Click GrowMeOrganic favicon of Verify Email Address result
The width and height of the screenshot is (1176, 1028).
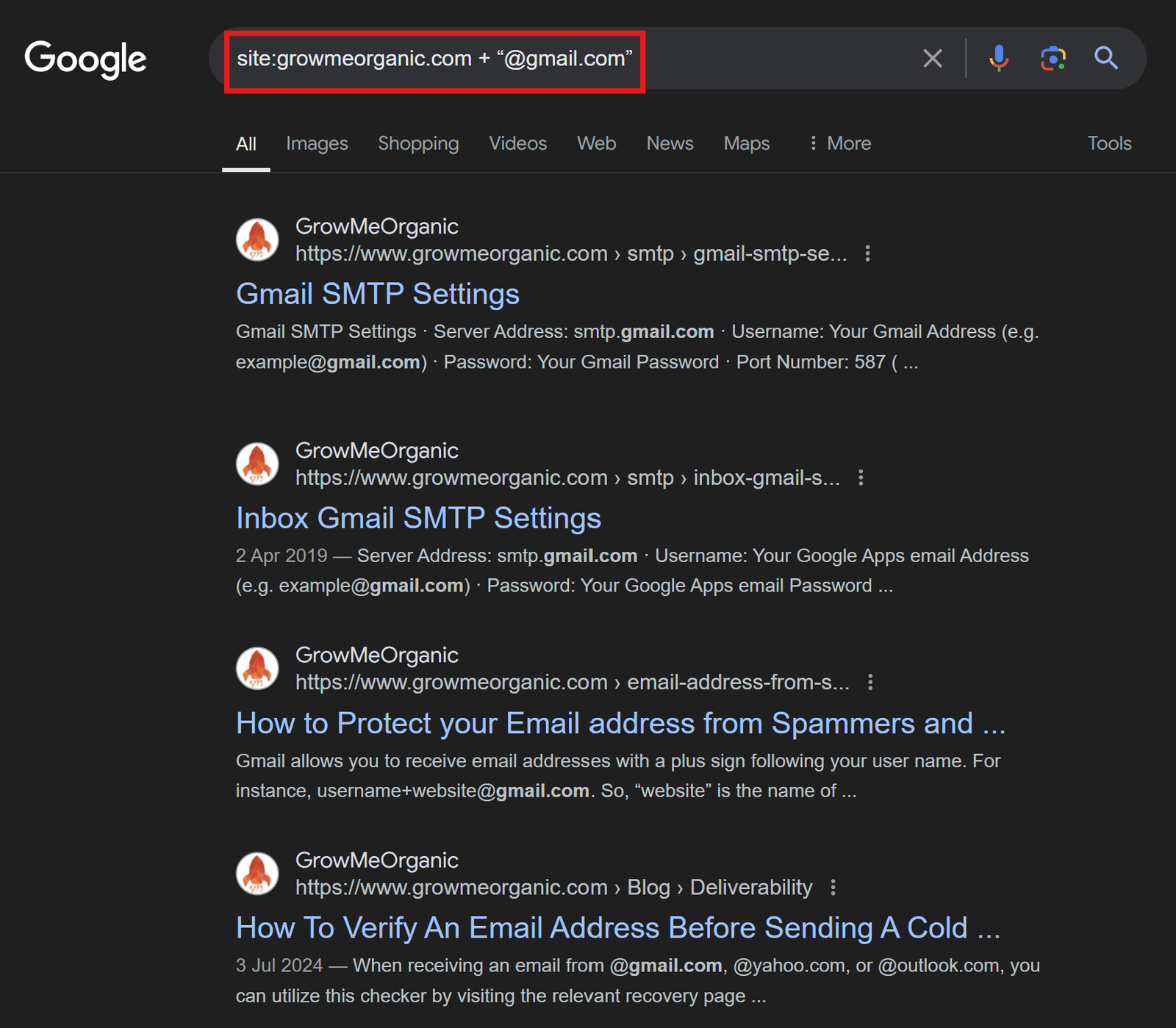[x=257, y=874]
